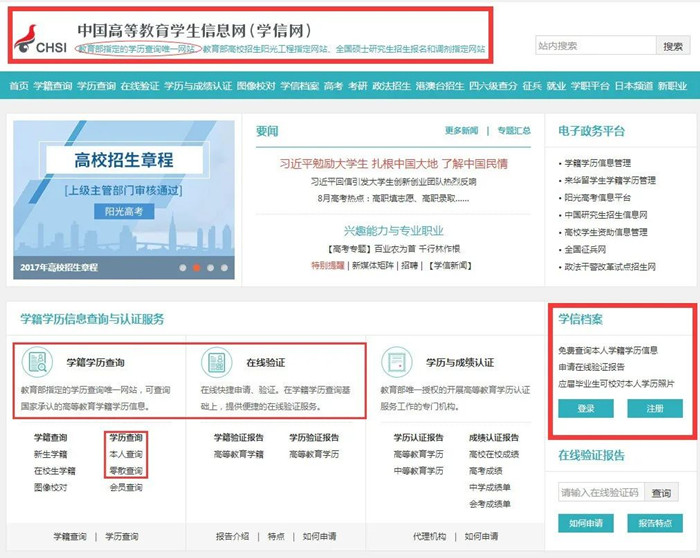The image size is (700, 558).
Task: Open 在校生学籍 link
Action: coord(55,471)
